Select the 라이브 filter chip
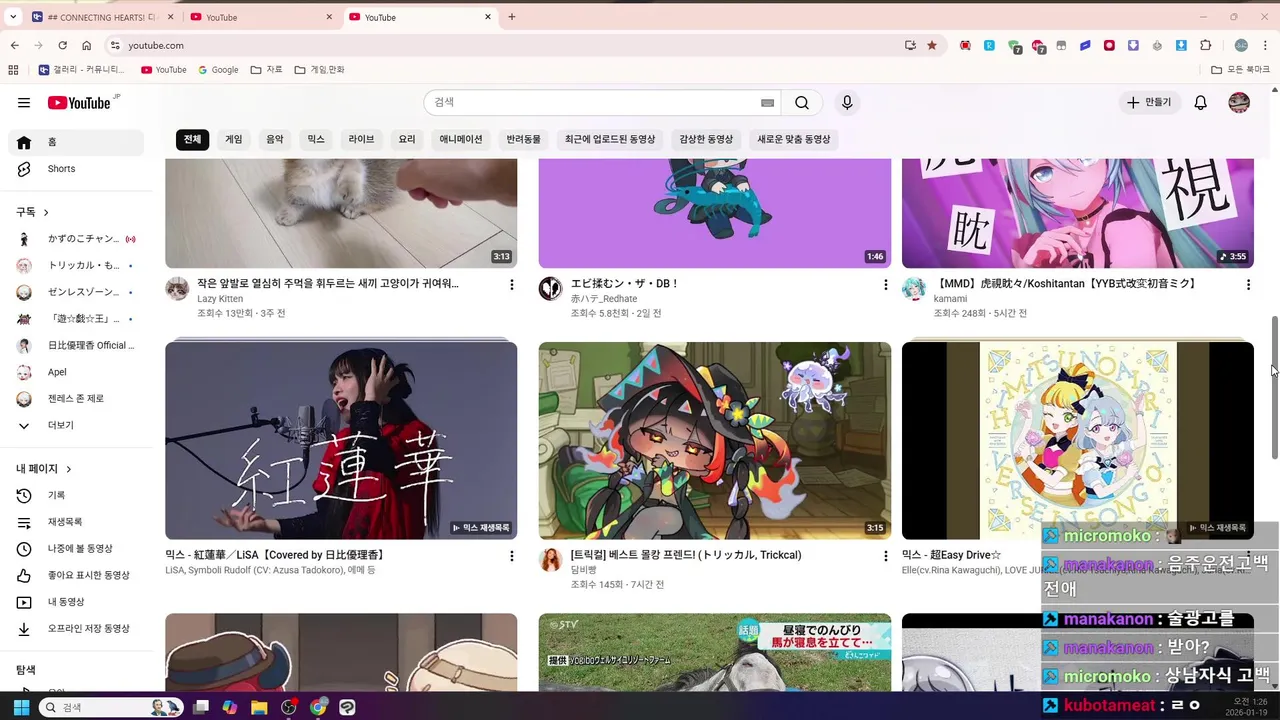 (361, 140)
